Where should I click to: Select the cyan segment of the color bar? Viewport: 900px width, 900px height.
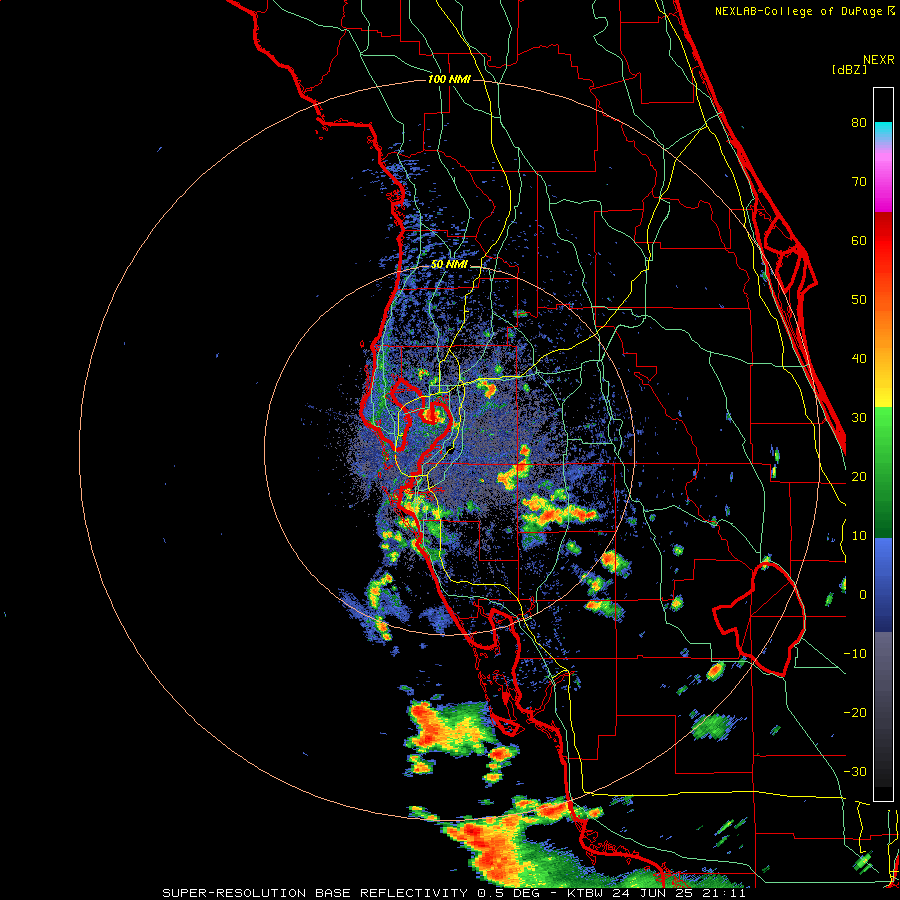[x=883, y=131]
